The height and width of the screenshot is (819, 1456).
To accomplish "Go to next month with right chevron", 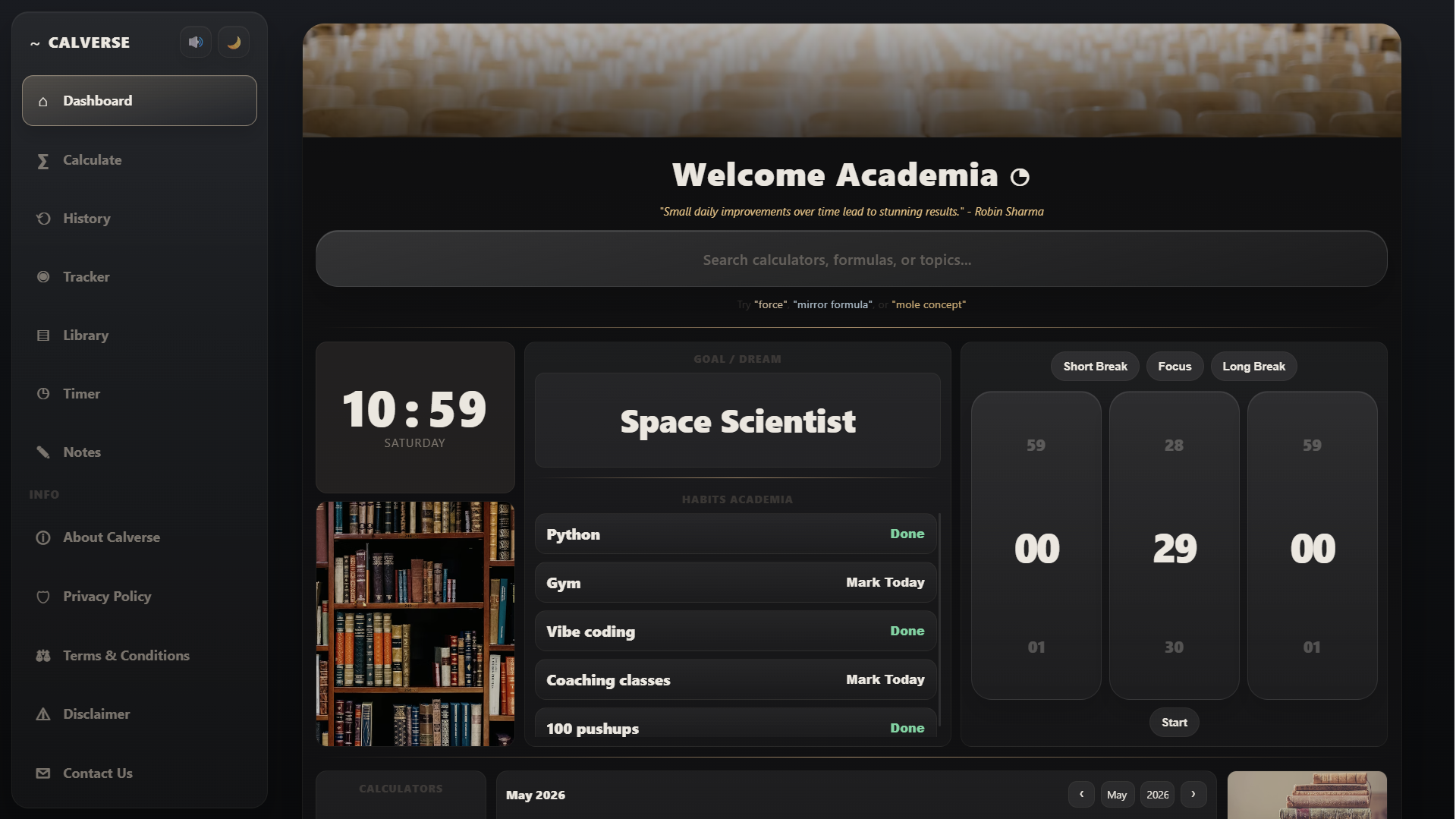I will point(1193,795).
